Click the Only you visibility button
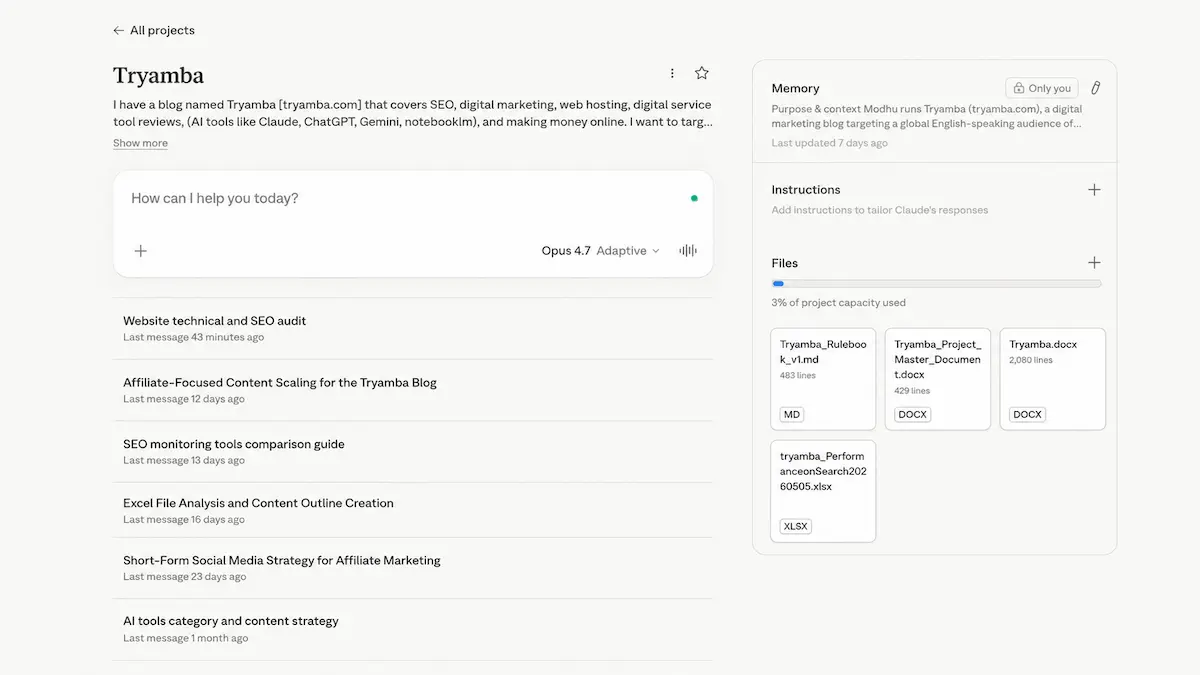The image size is (1200, 675). coord(1042,88)
